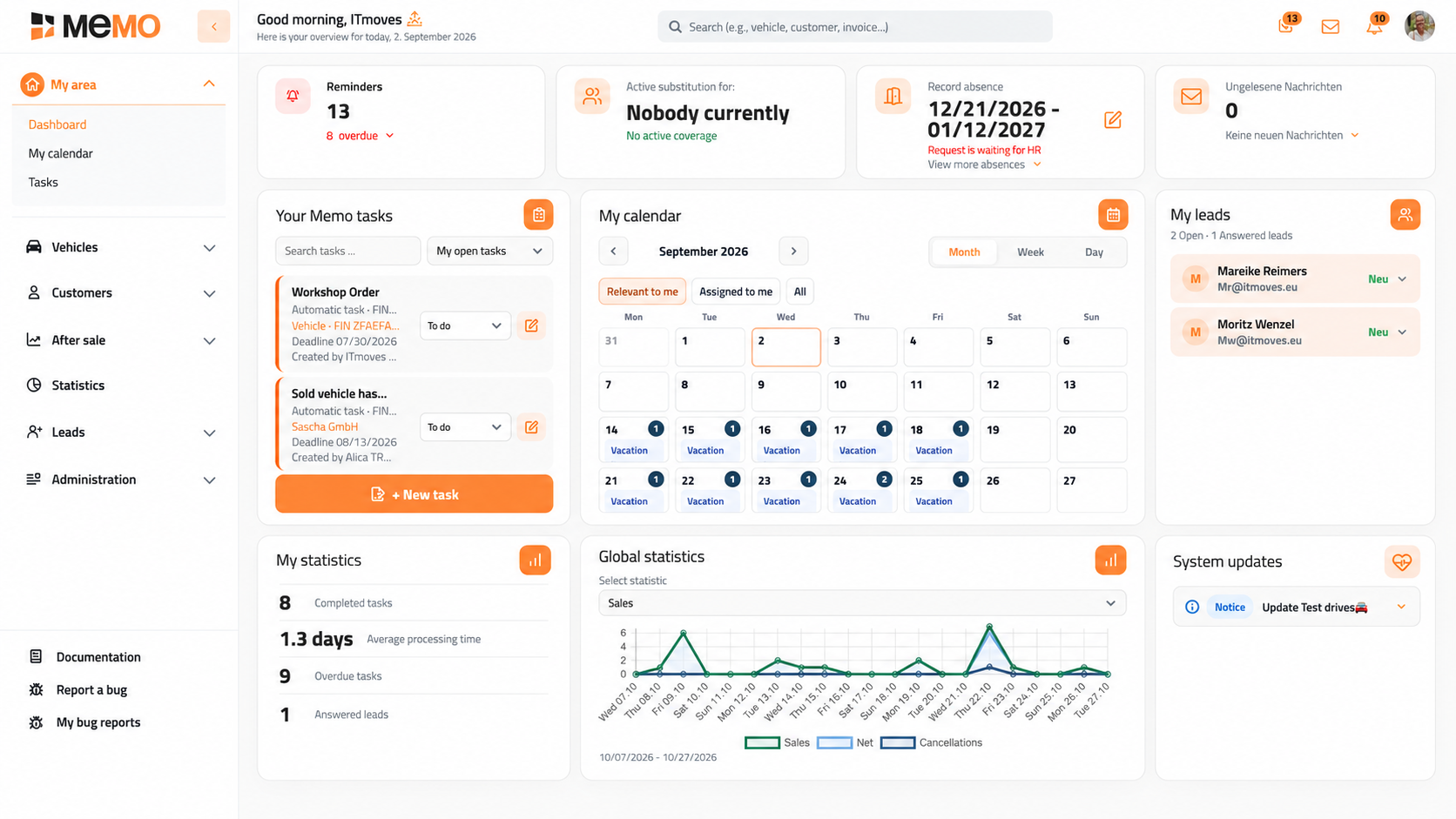Select the Relevant to me filter
This screenshot has height=819, width=1456.
[x=642, y=292]
